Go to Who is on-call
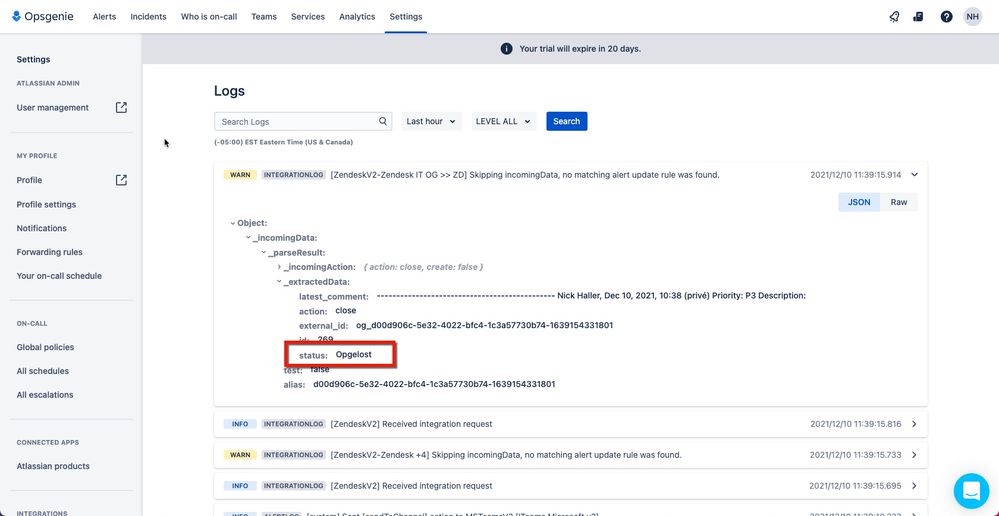 pyautogui.click(x=209, y=17)
